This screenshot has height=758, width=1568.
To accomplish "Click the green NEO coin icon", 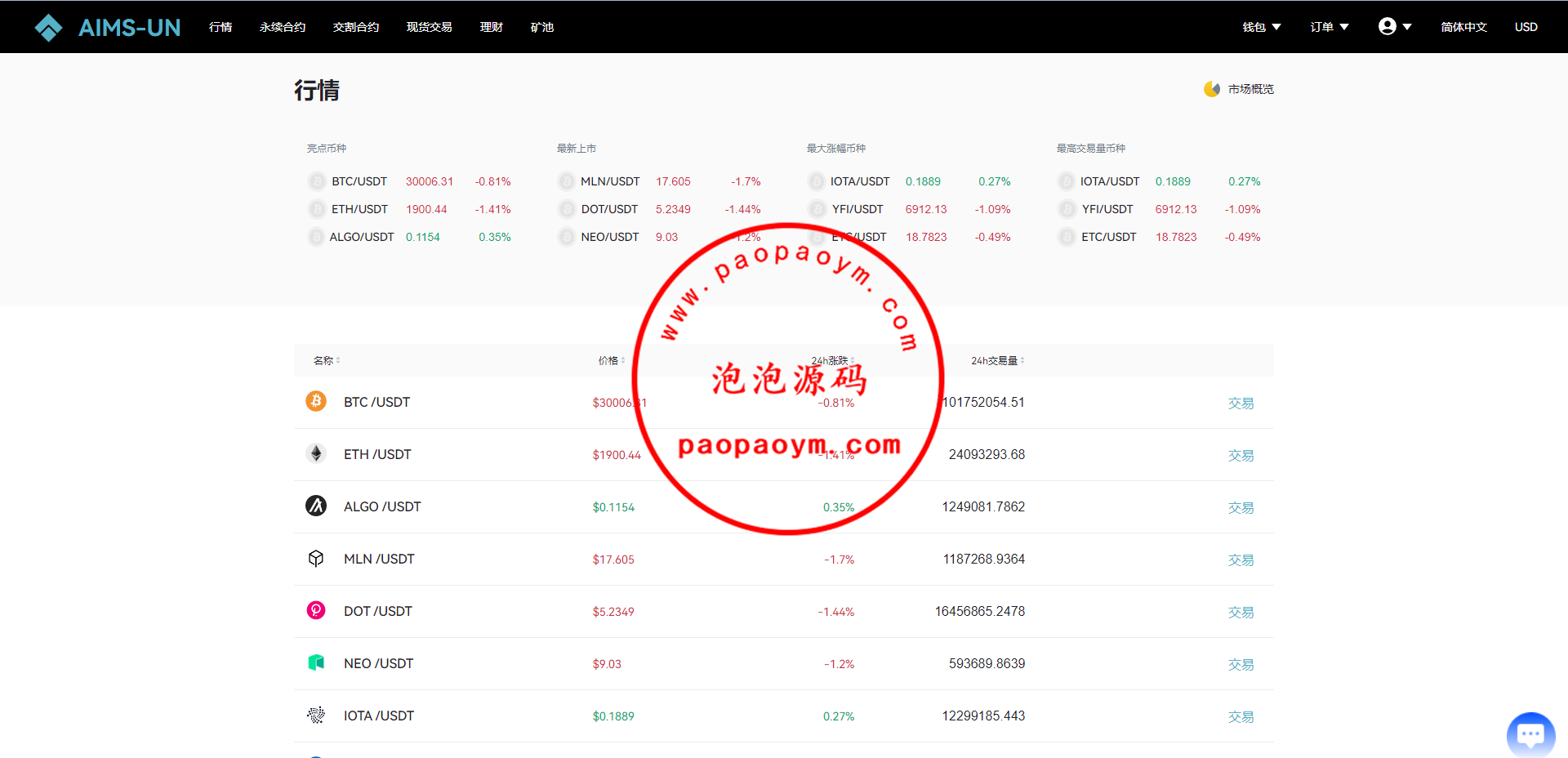I will (316, 662).
